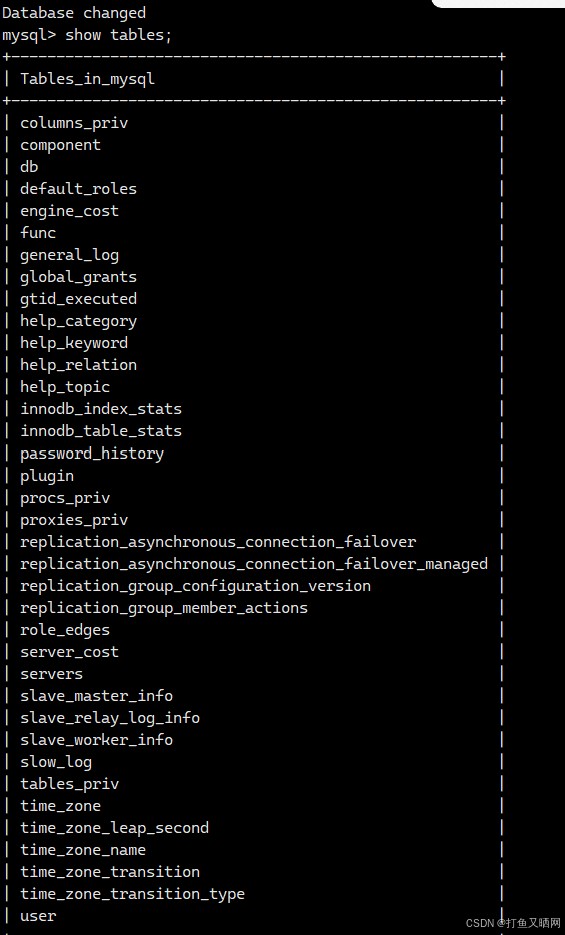Image resolution: width=565 pixels, height=935 pixels.
Task: Click the component table name
Action: tap(61, 145)
